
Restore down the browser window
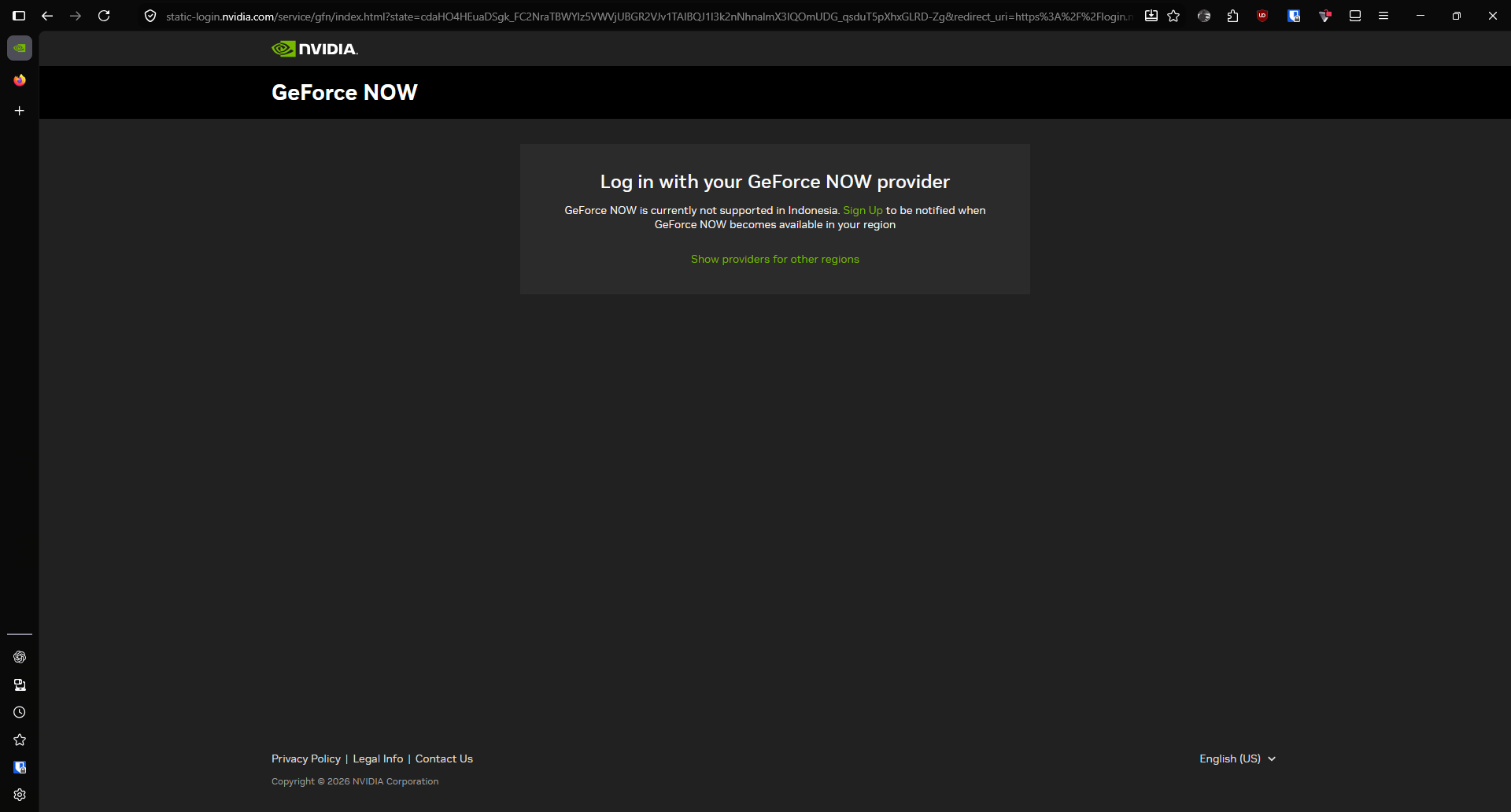coord(1457,16)
